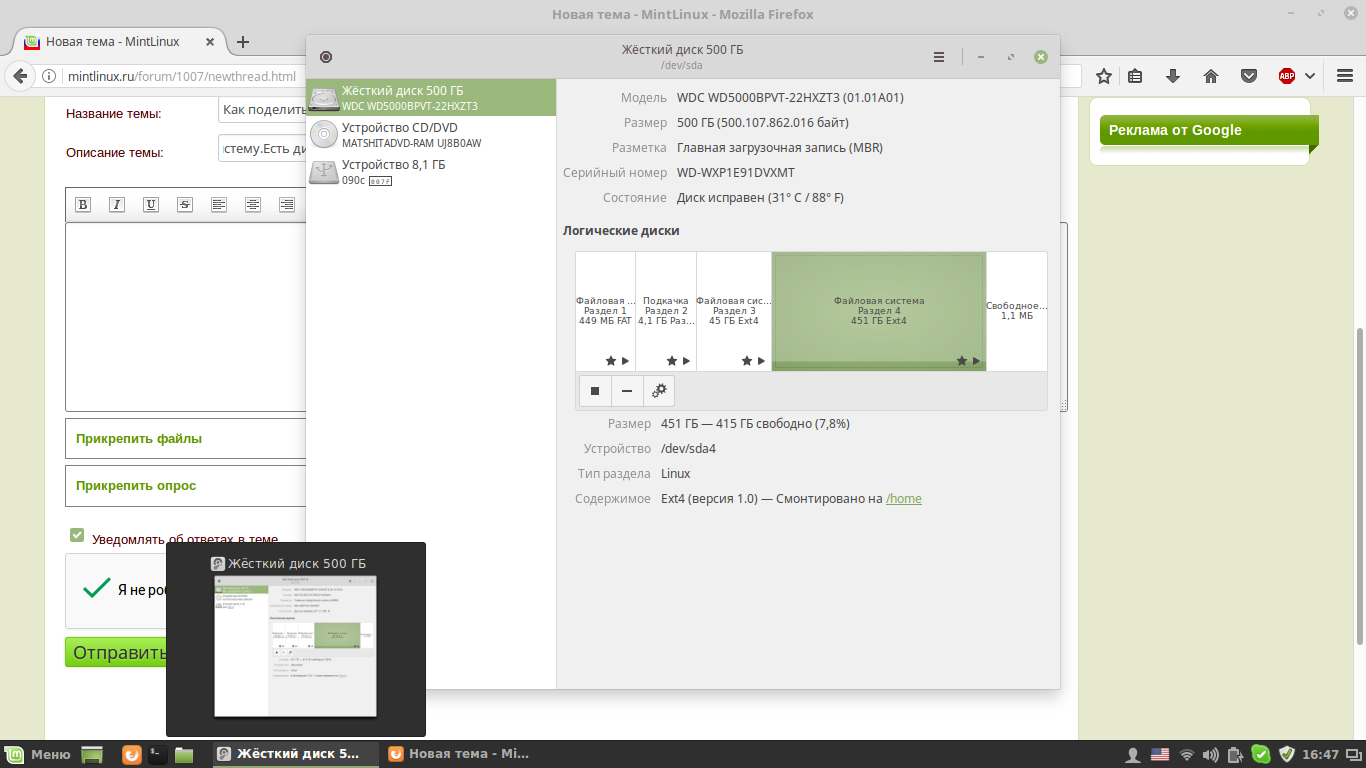The width and height of the screenshot is (1366, 768).
Task: Open Adblock Plus dropdown arrow
Action: [1309, 76]
